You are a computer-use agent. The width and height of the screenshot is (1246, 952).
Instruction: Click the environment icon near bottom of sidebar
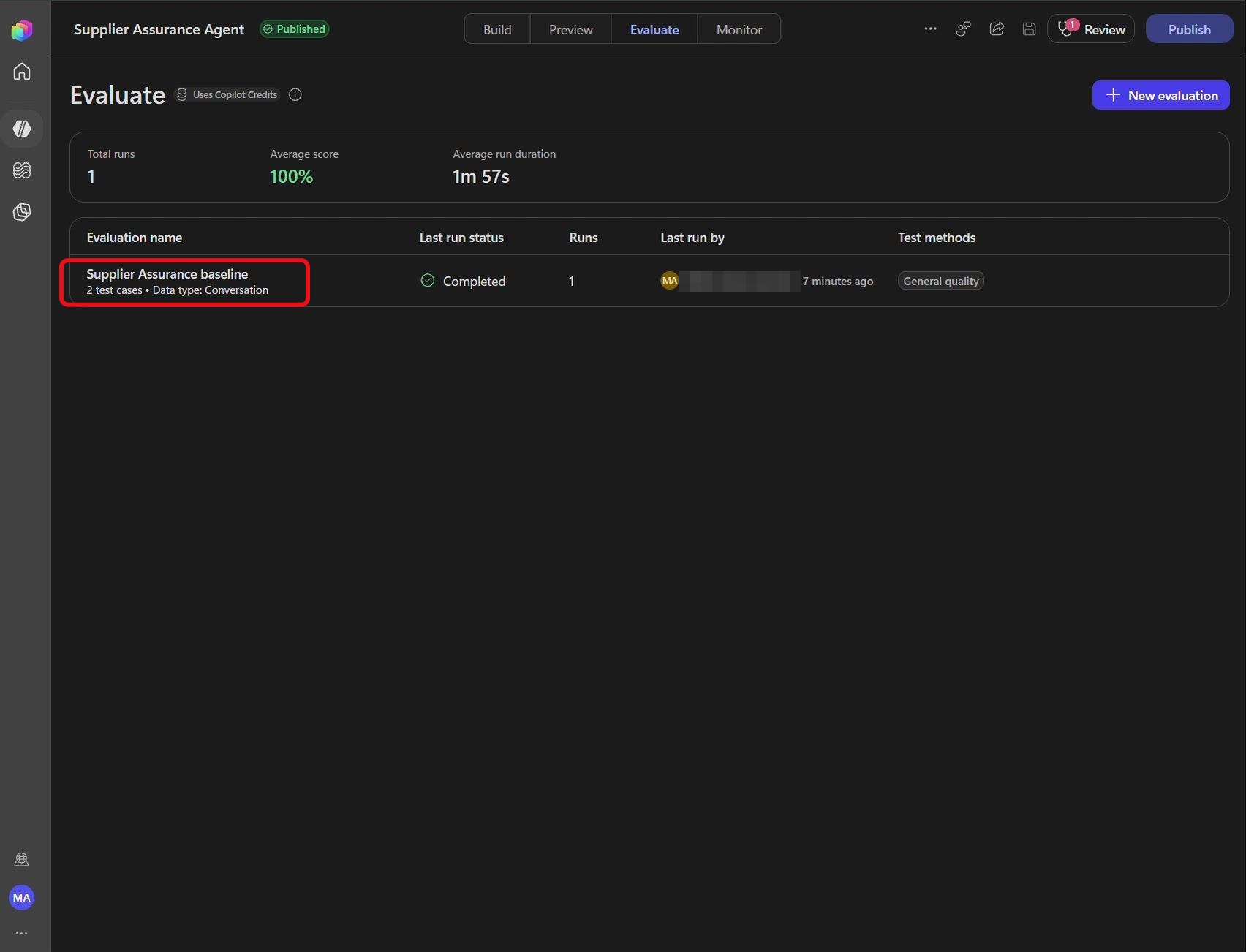click(x=22, y=859)
